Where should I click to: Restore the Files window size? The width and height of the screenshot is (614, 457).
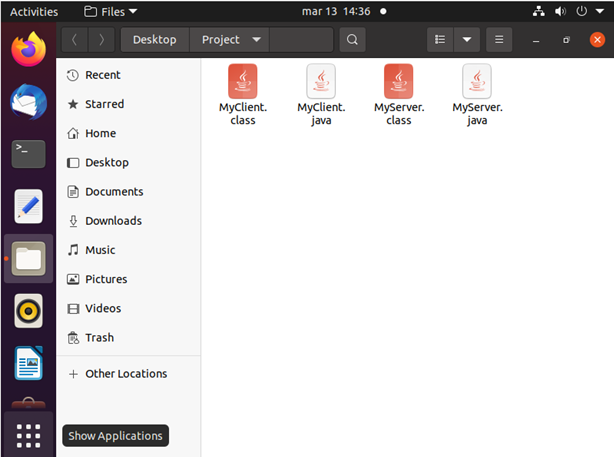pos(566,40)
